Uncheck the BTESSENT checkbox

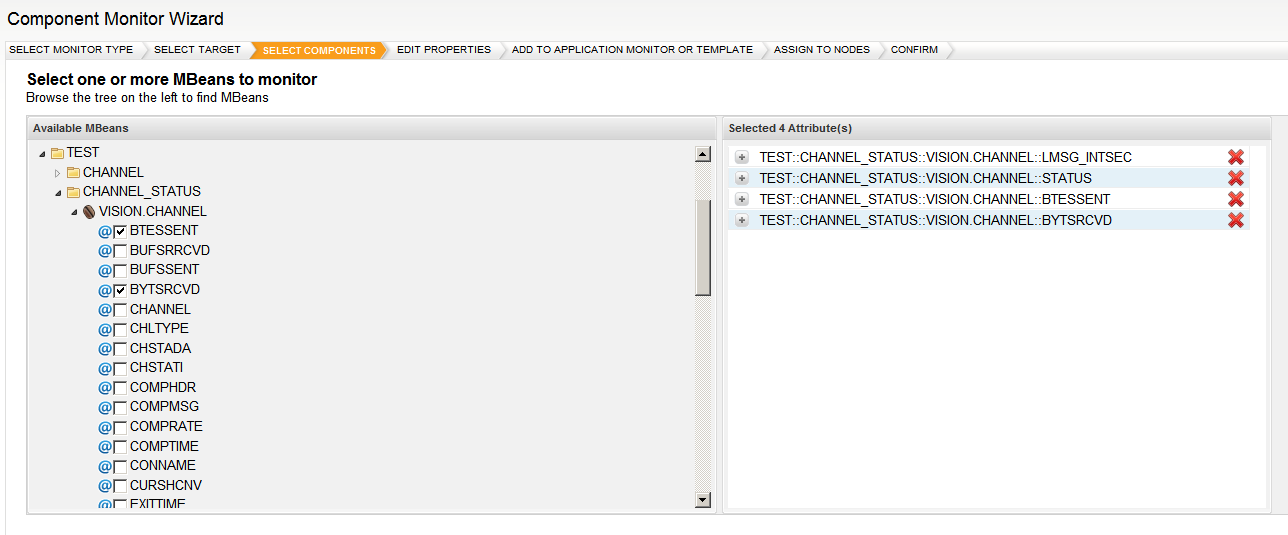(120, 231)
